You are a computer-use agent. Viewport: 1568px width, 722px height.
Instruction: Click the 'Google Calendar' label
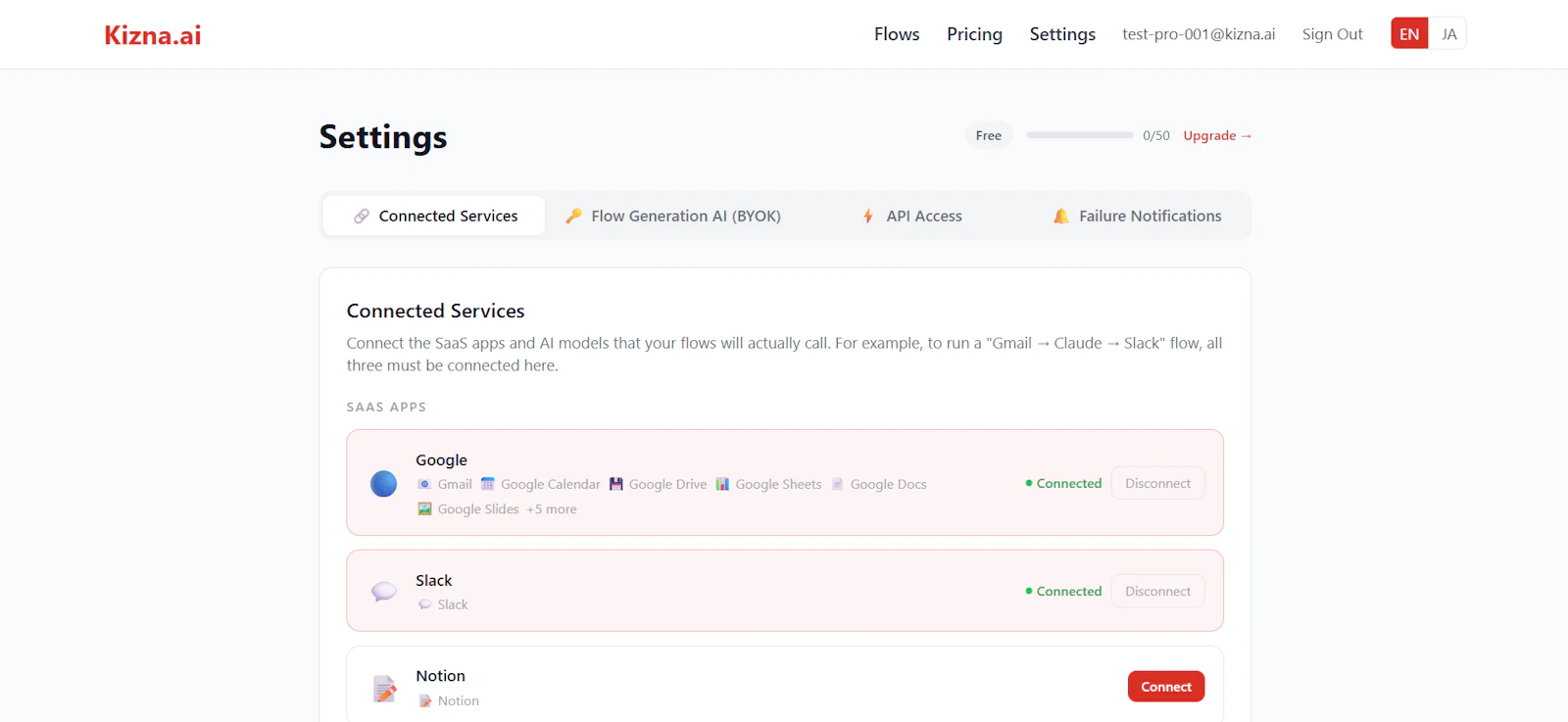tap(551, 484)
